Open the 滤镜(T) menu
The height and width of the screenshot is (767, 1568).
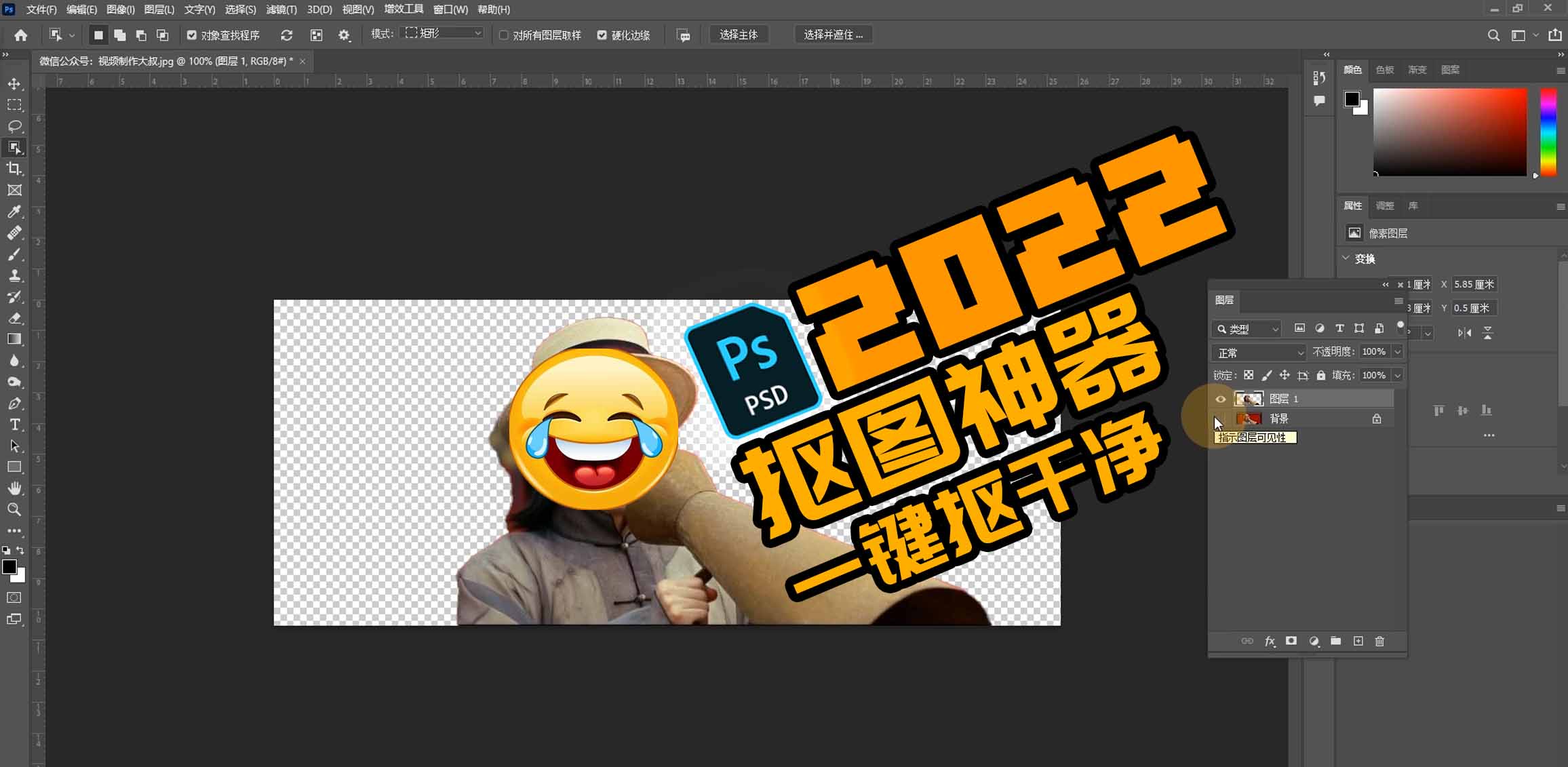tap(281, 9)
